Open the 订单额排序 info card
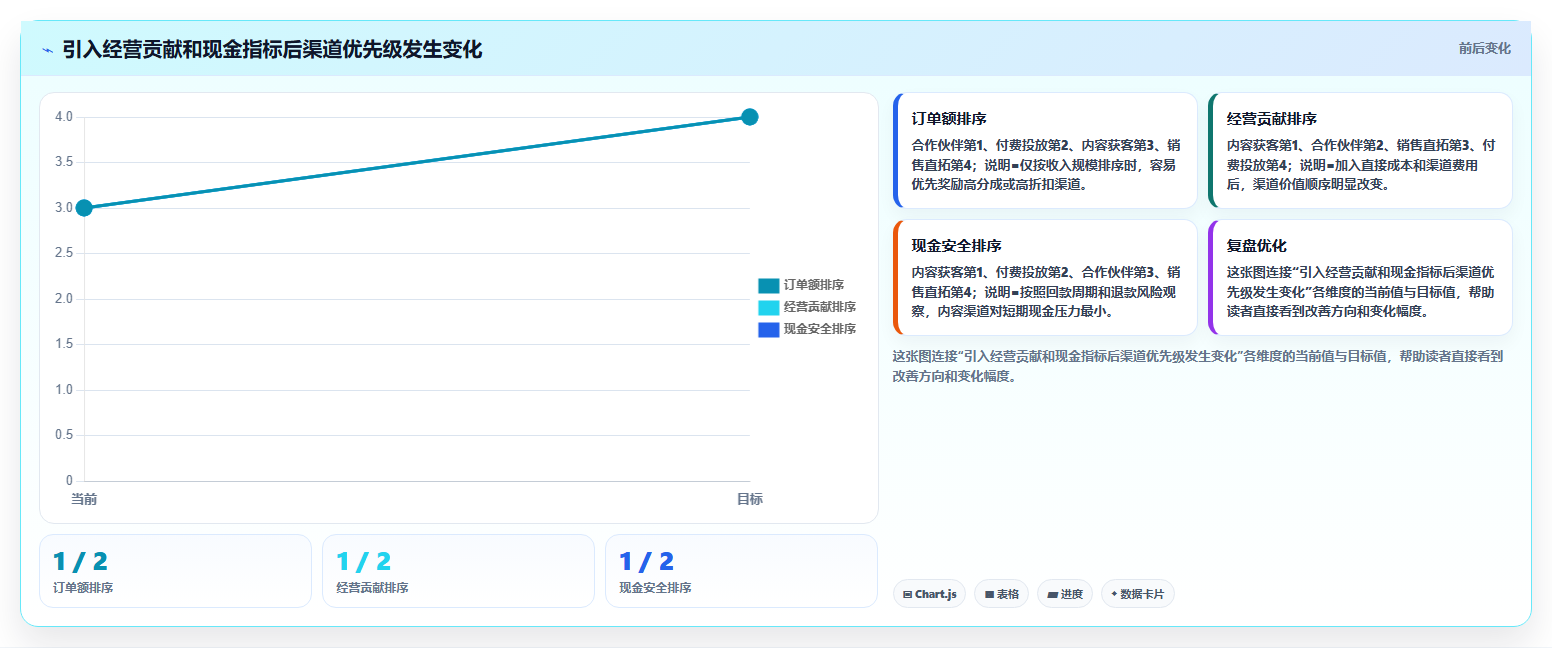 point(1045,150)
